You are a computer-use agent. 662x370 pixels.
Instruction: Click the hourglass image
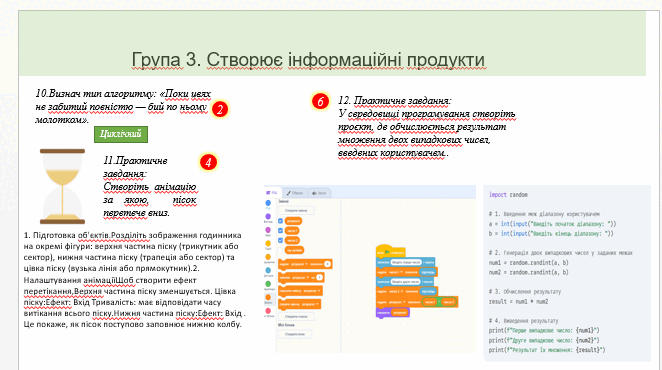pyautogui.click(x=62, y=186)
